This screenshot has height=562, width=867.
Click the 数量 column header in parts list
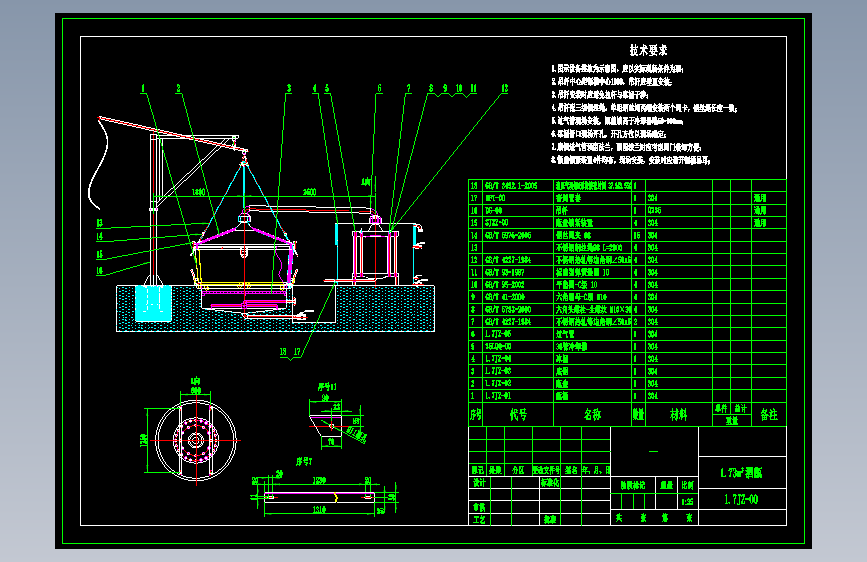(x=638, y=414)
